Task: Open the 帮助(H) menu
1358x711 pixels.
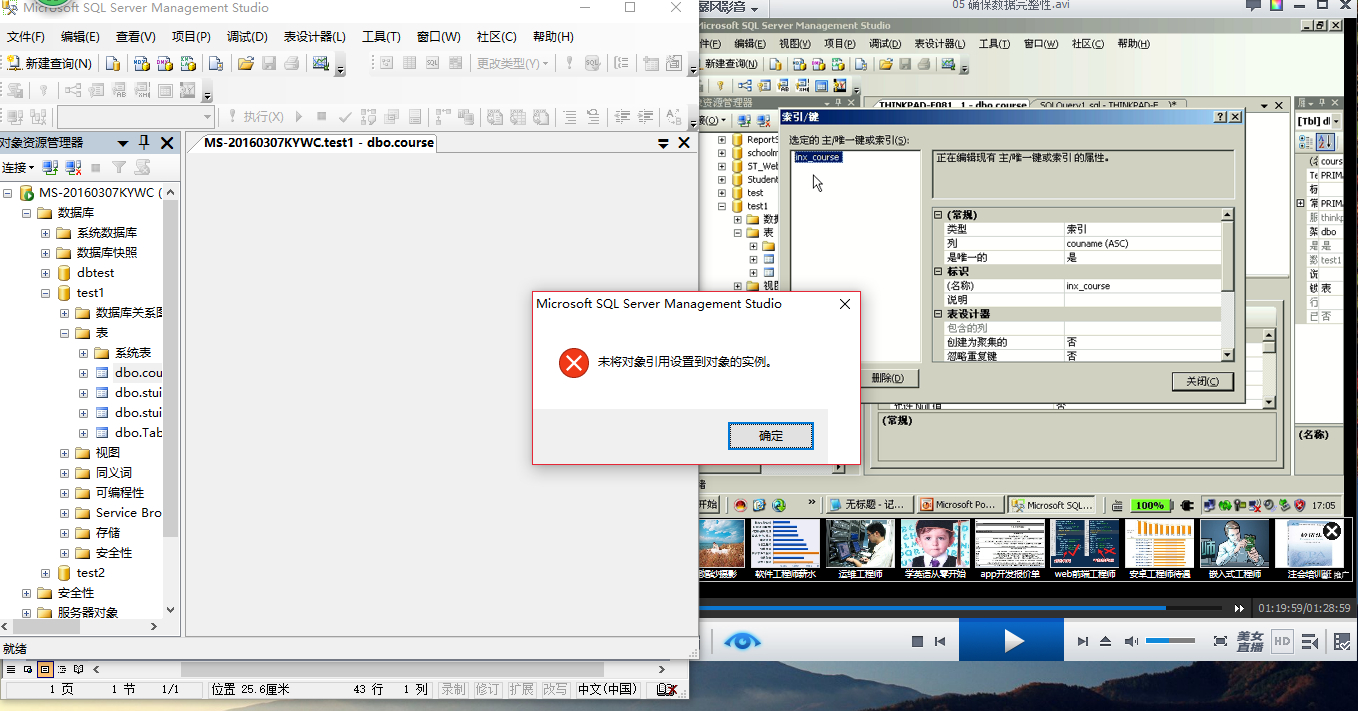Action: 553,37
